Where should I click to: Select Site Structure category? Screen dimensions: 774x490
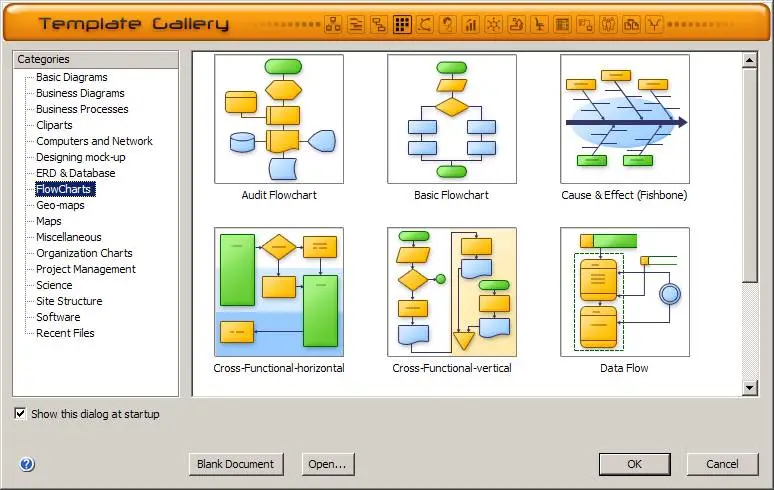tap(69, 301)
